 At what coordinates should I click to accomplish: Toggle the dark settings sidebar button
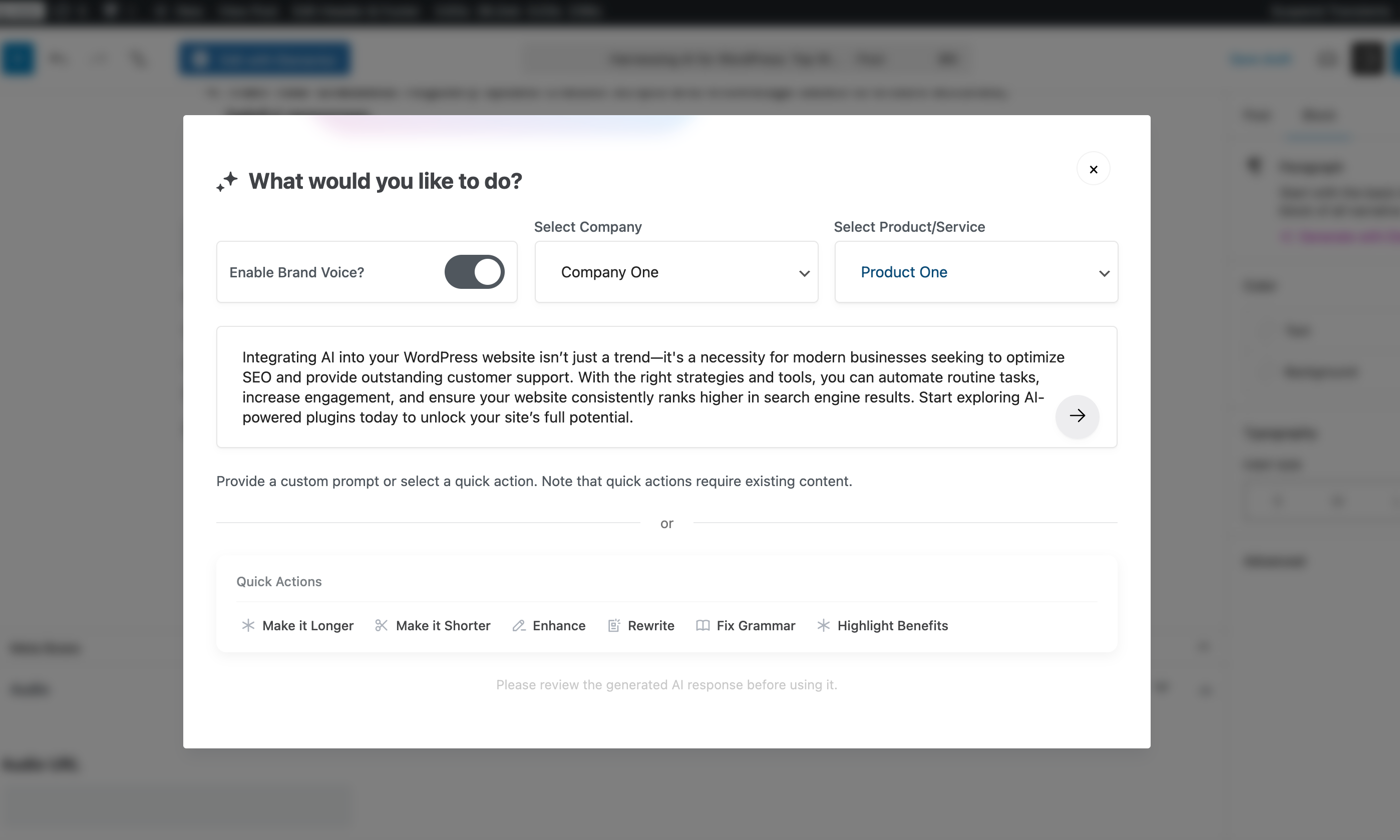(1368, 58)
